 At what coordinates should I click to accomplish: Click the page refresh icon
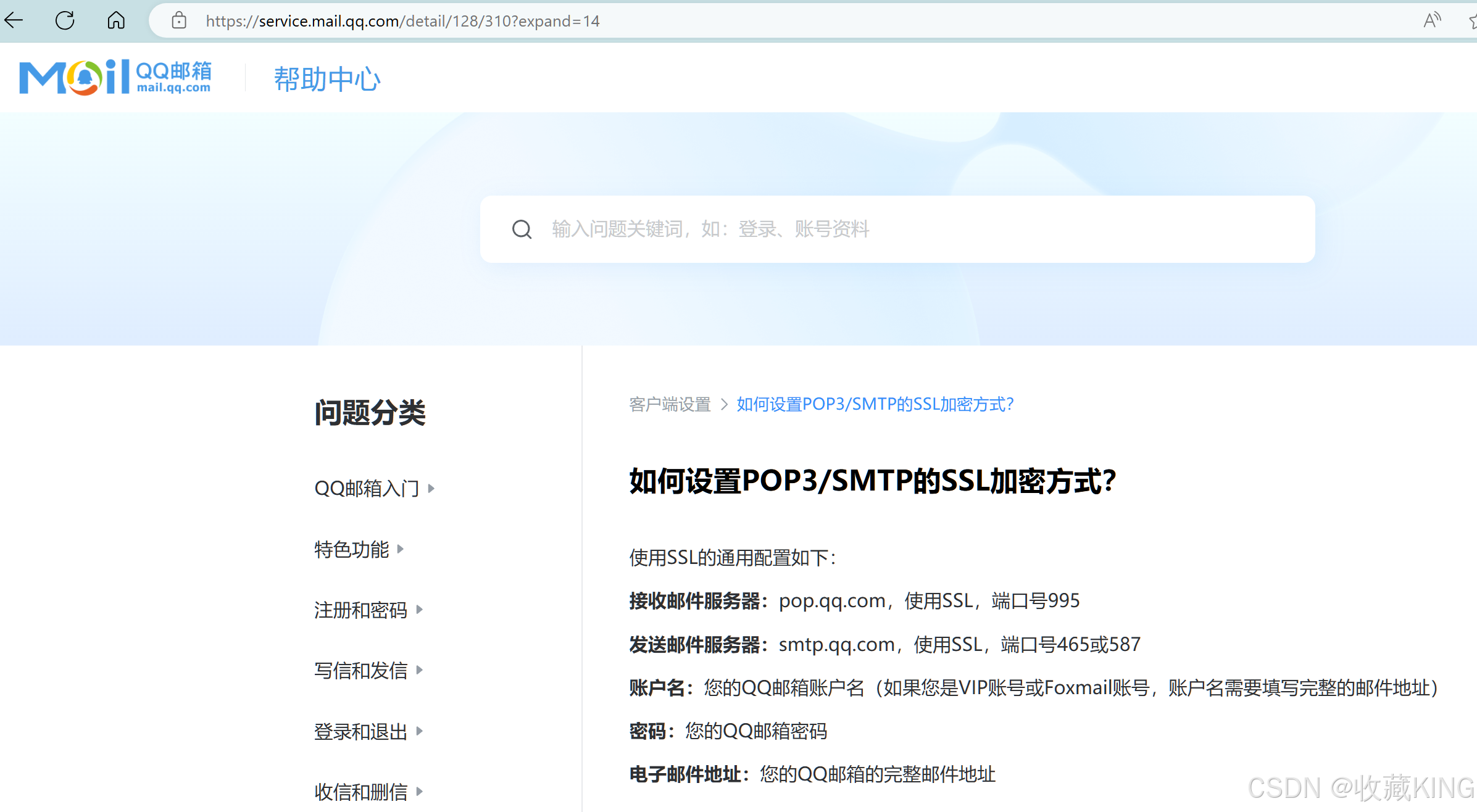pyautogui.click(x=64, y=20)
